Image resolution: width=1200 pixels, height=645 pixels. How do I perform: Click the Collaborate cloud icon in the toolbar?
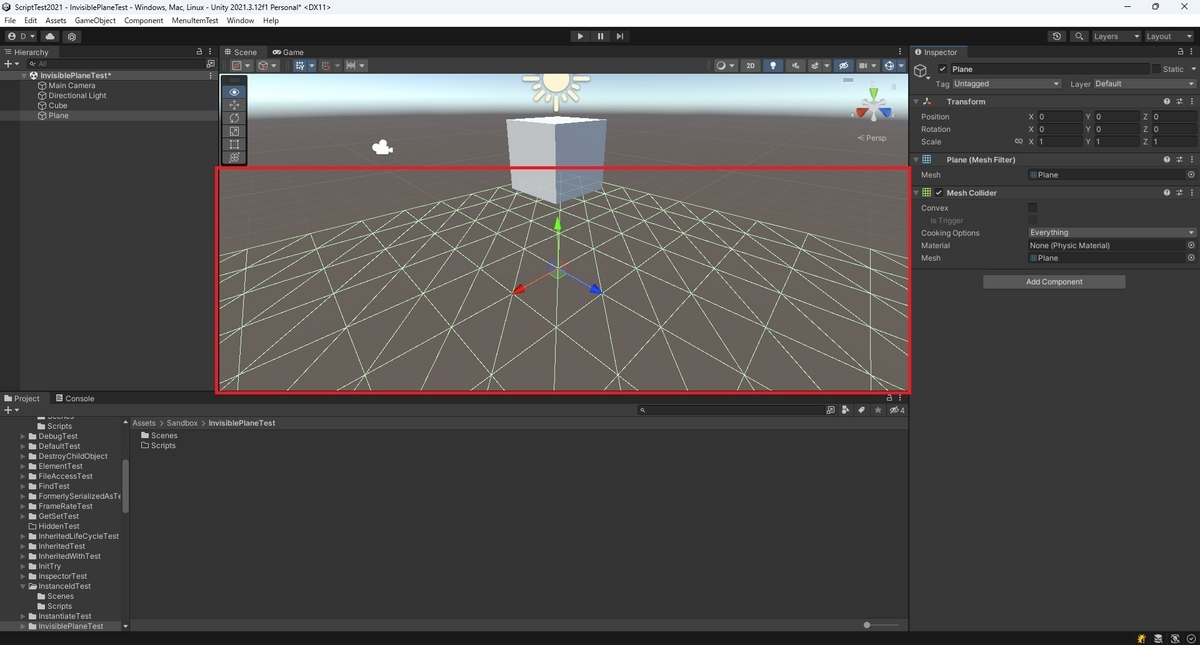pyautogui.click(x=49, y=36)
